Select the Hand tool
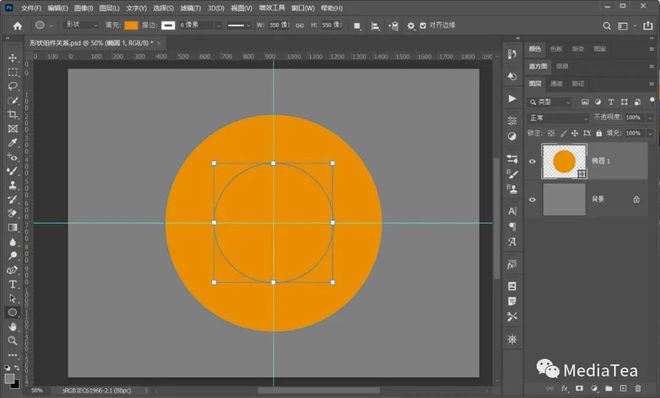 point(13,326)
